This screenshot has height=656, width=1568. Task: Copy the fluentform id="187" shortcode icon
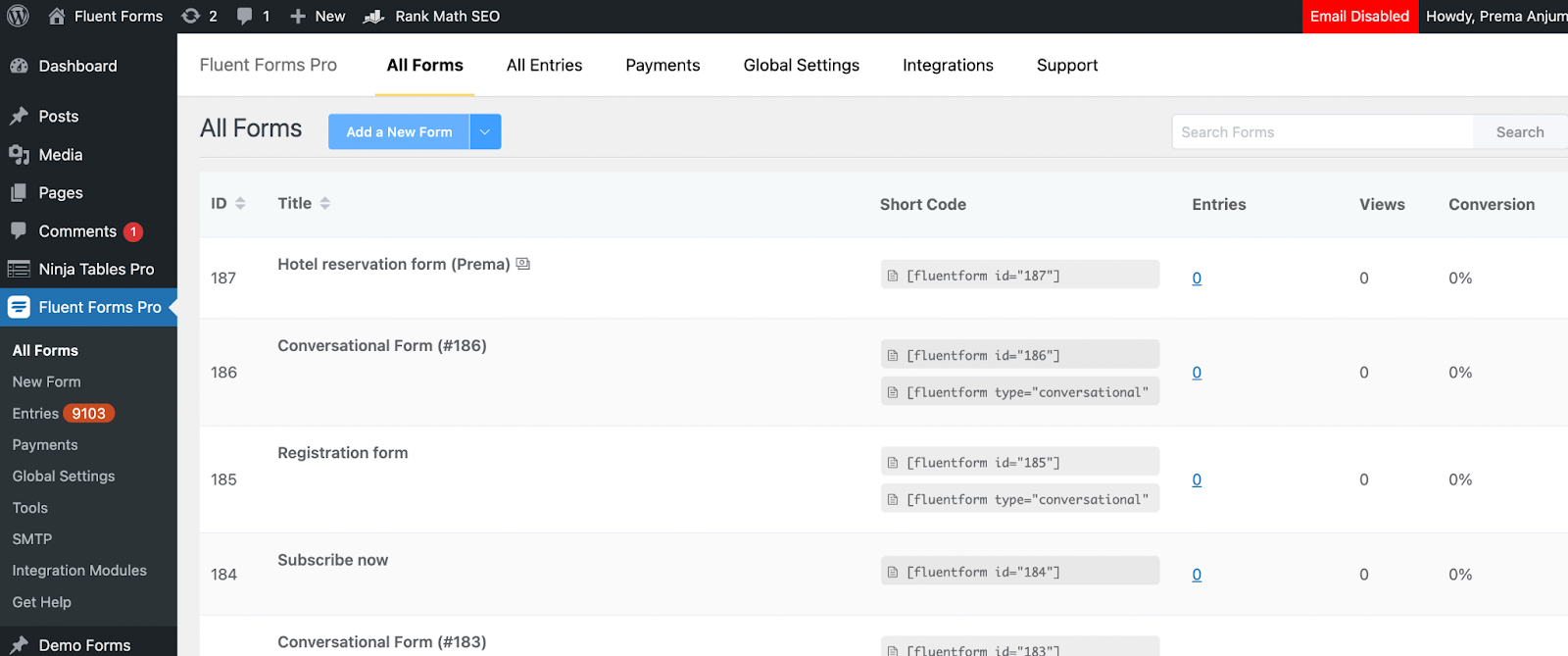893,277
